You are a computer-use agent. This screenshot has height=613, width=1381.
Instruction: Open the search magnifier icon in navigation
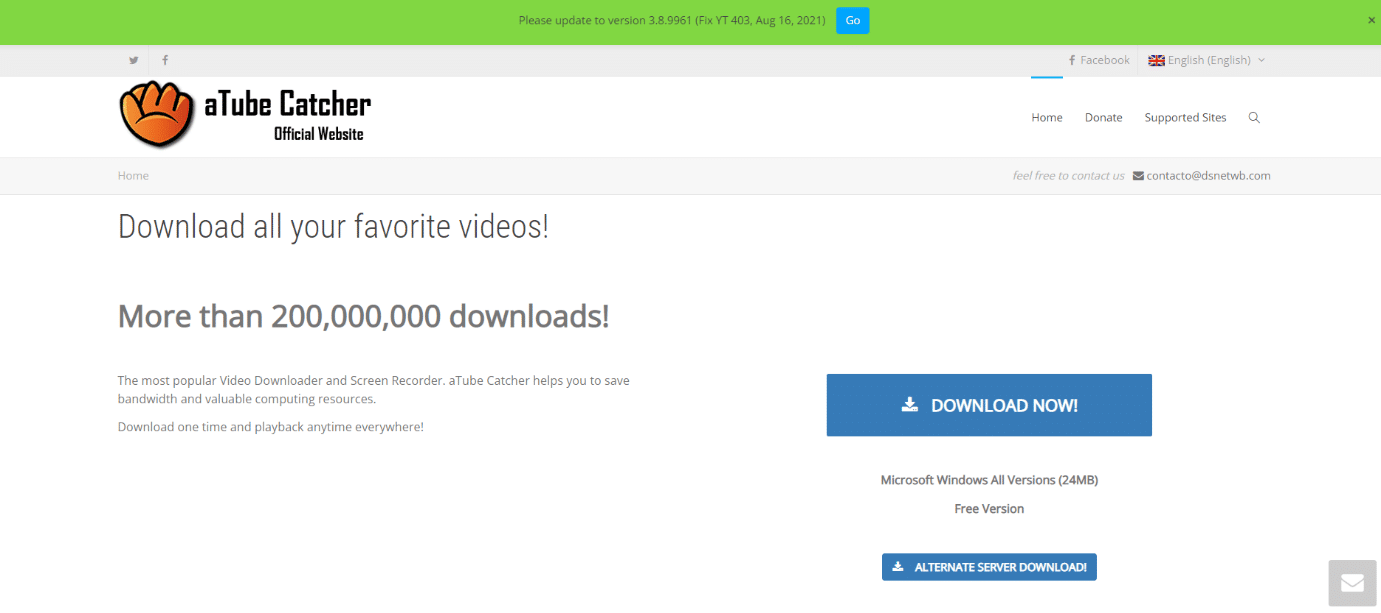click(1254, 118)
